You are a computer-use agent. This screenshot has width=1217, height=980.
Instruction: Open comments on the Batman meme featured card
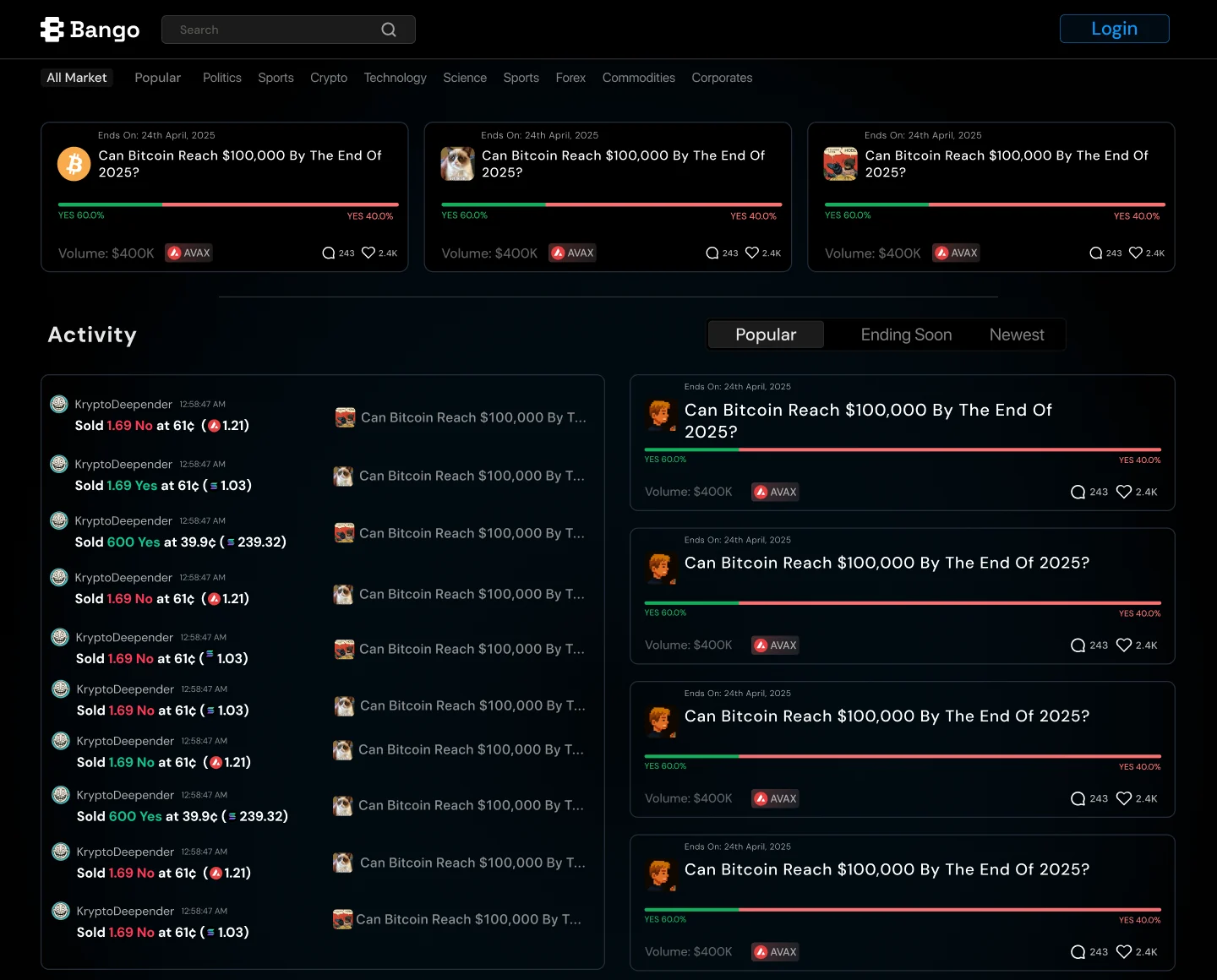[1096, 253]
